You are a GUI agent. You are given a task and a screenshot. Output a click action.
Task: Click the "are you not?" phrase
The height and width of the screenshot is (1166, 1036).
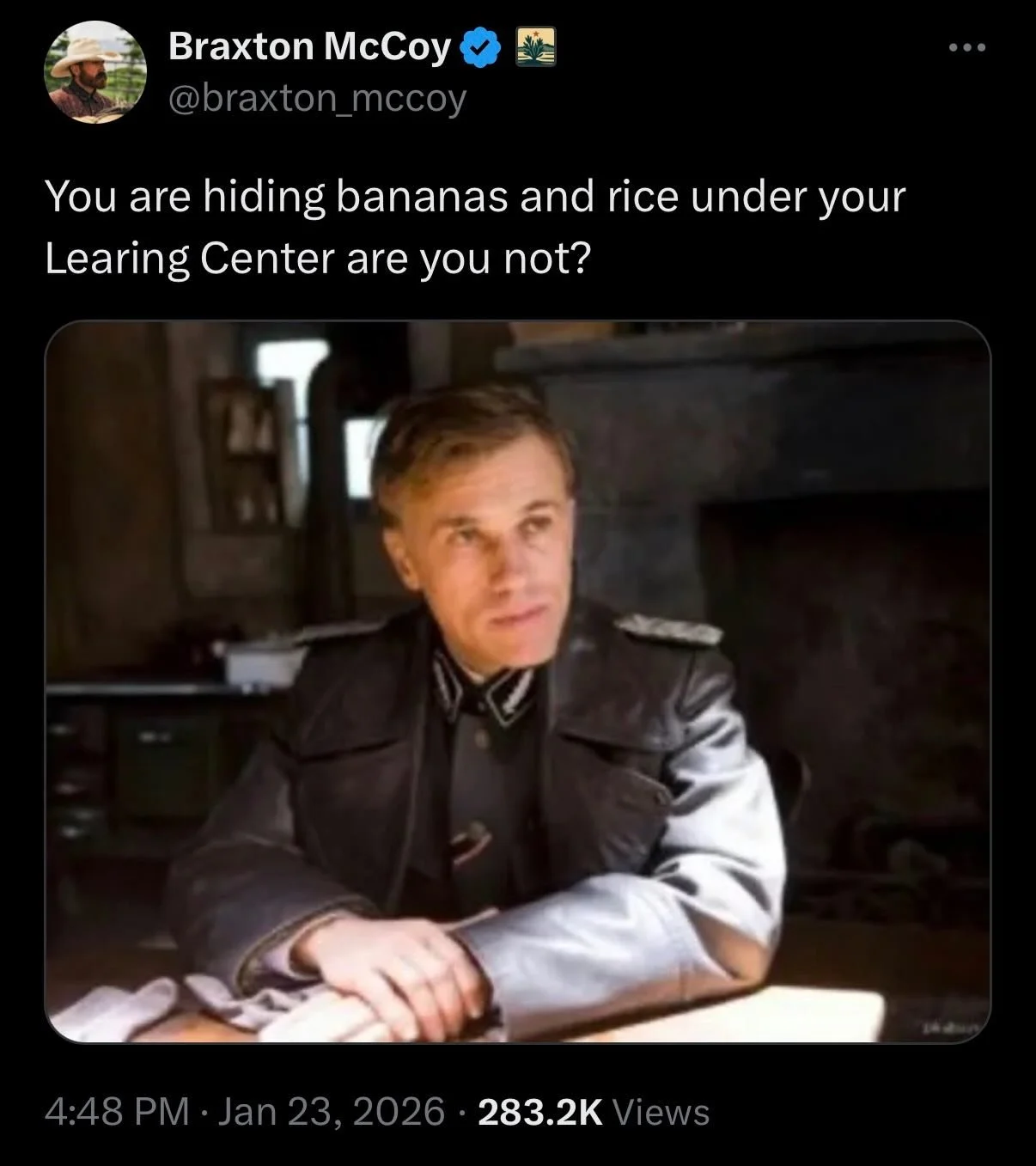coord(468,259)
